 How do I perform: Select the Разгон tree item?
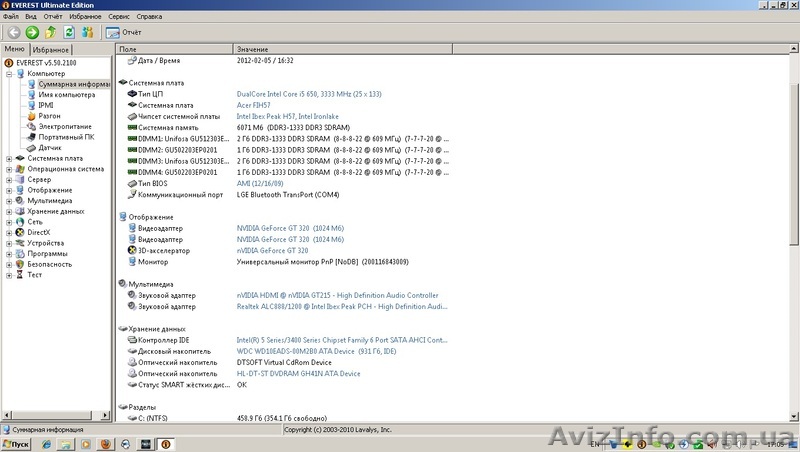[49, 116]
